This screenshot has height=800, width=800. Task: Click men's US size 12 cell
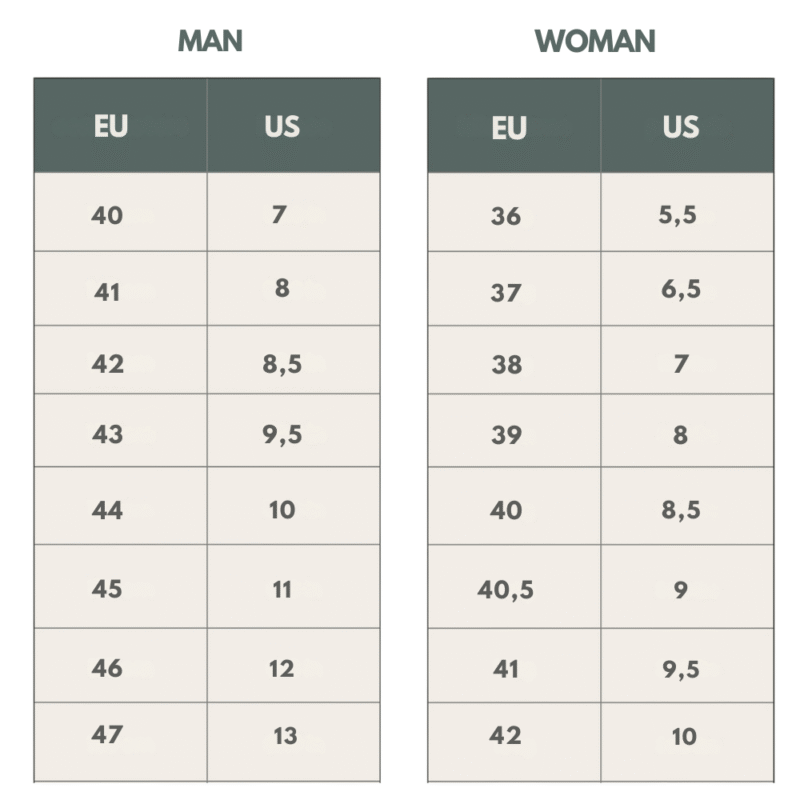[x=293, y=665]
